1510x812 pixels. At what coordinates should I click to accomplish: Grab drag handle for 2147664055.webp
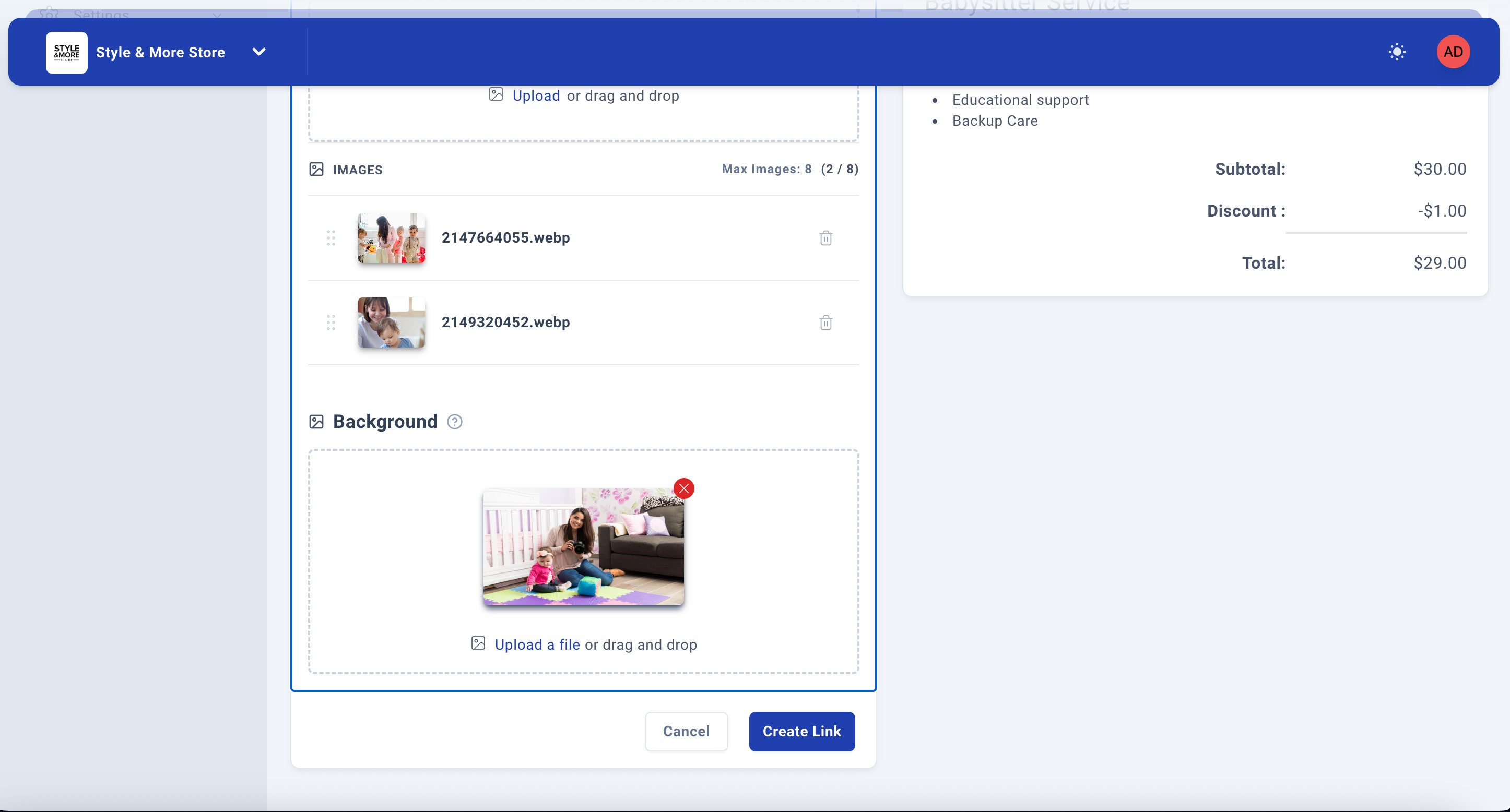tap(331, 238)
